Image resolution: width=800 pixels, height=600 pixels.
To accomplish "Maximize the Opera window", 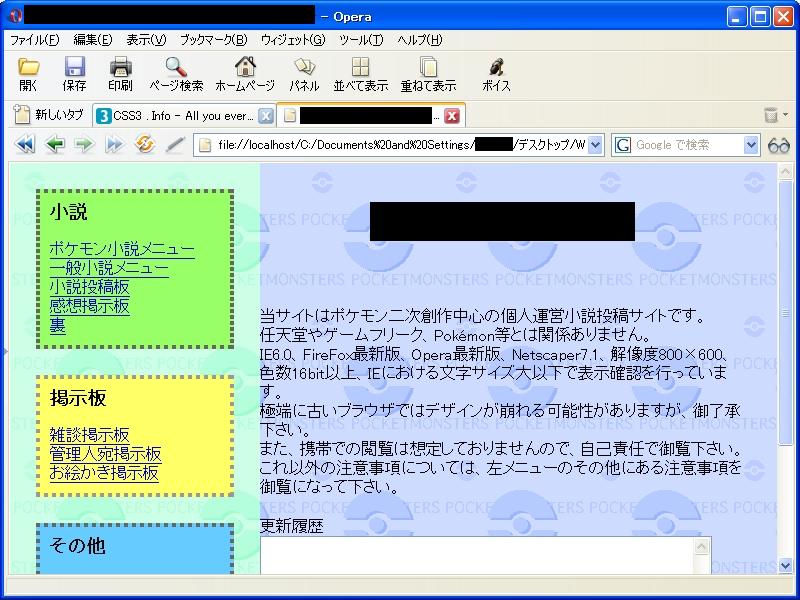I will (760, 17).
